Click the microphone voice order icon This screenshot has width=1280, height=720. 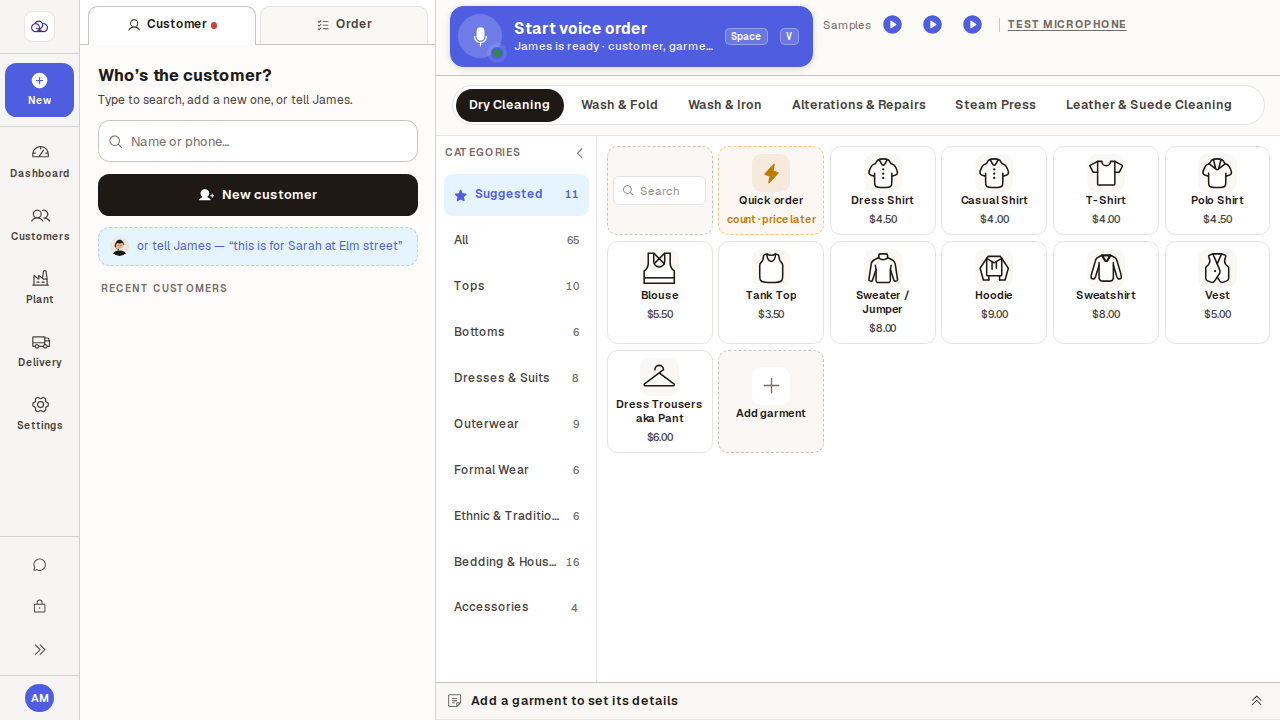point(480,37)
